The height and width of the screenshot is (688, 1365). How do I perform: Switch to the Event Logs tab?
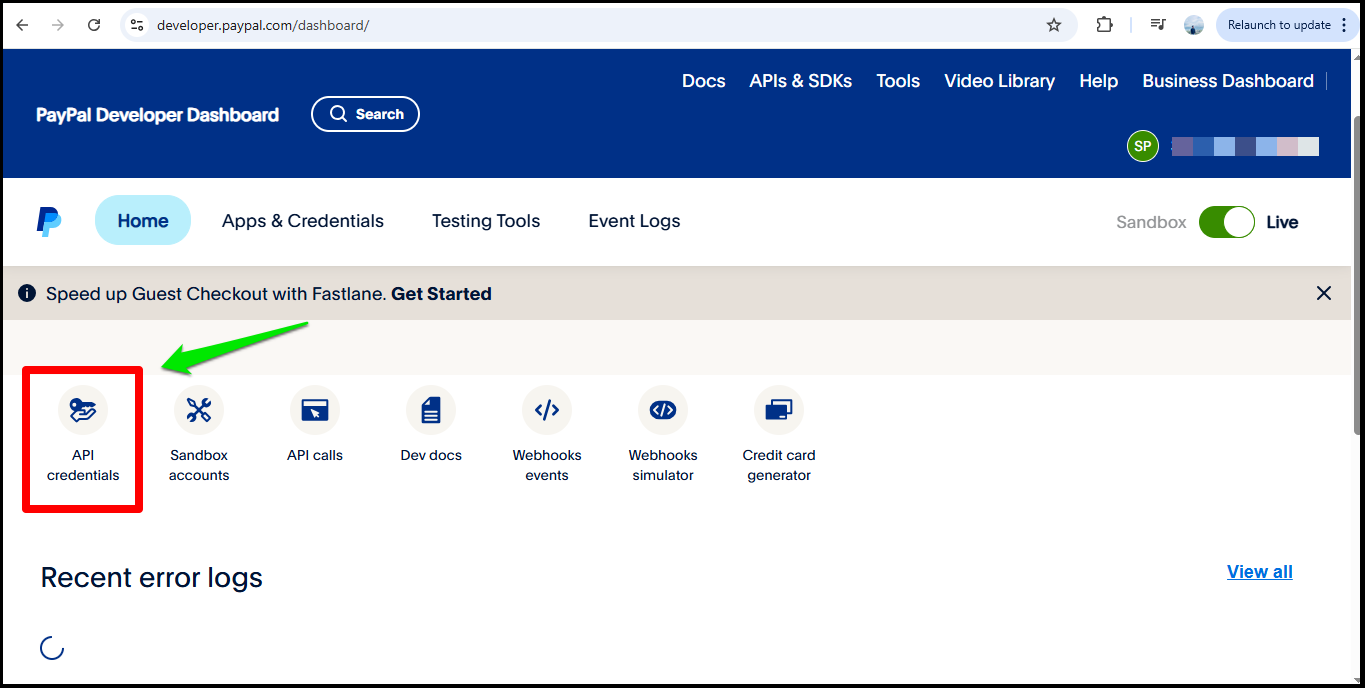point(634,221)
